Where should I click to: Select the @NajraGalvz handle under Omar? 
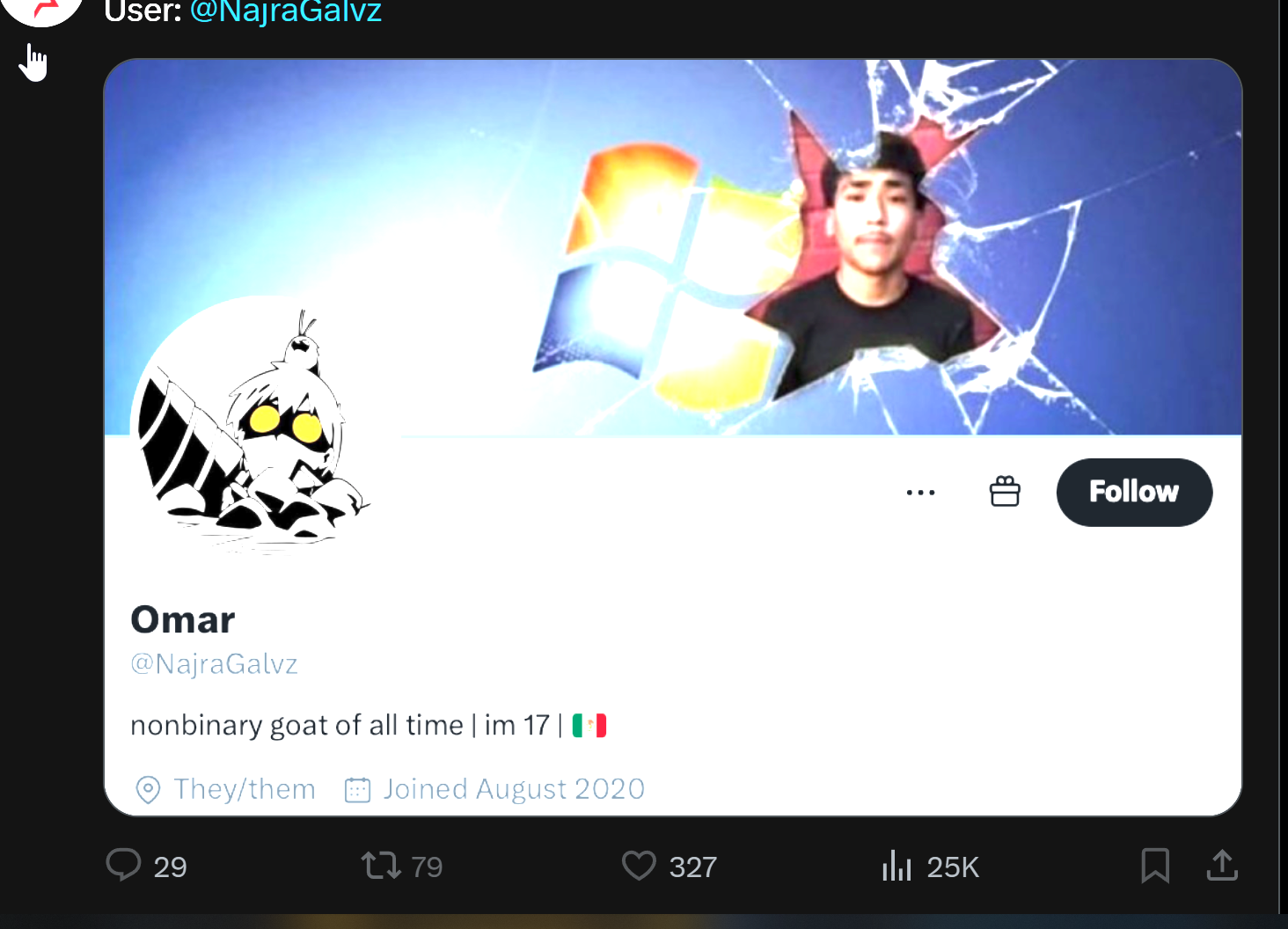[x=214, y=663]
